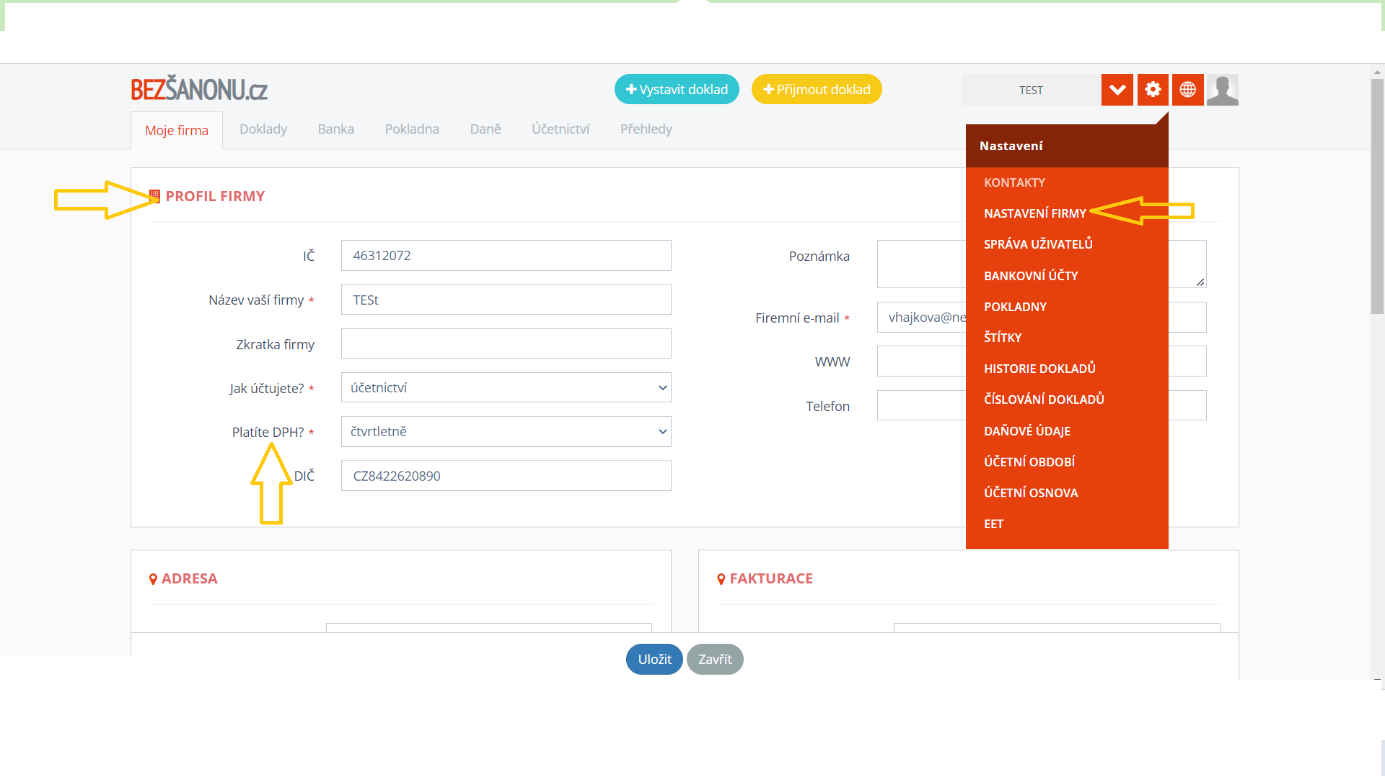This screenshot has width=1385, height=776.
Task: Click the Zkratka firmy field
Action: point(506,343)
